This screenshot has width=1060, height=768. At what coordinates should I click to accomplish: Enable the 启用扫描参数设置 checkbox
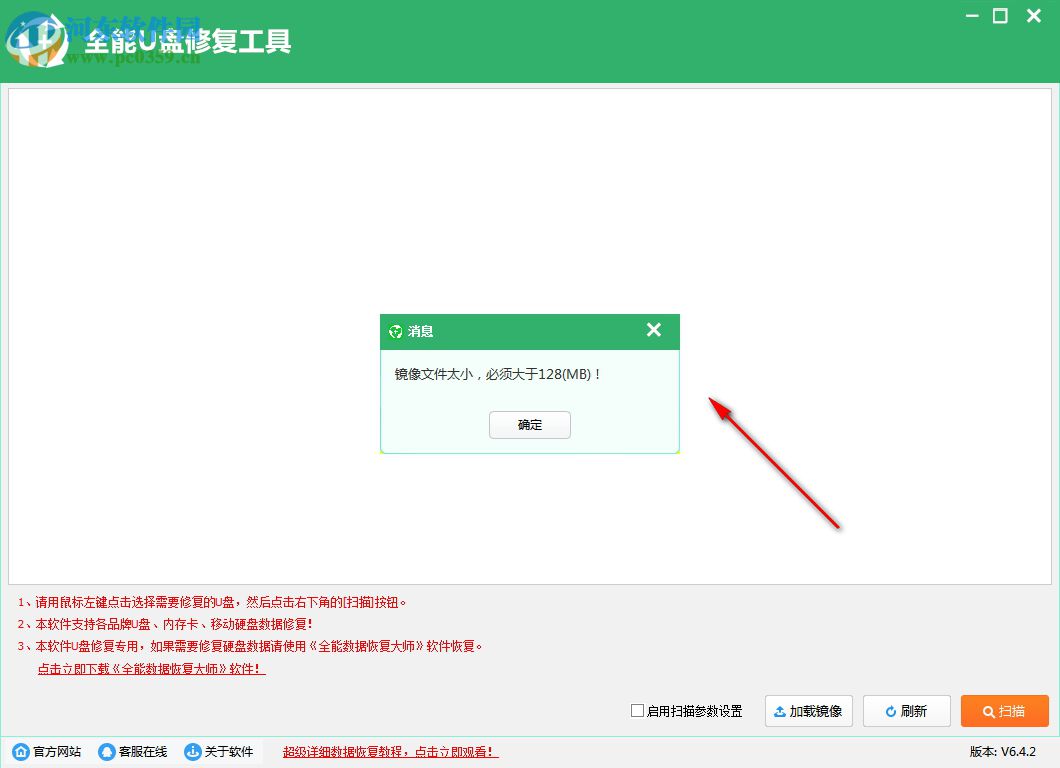[x=636, y=712]
